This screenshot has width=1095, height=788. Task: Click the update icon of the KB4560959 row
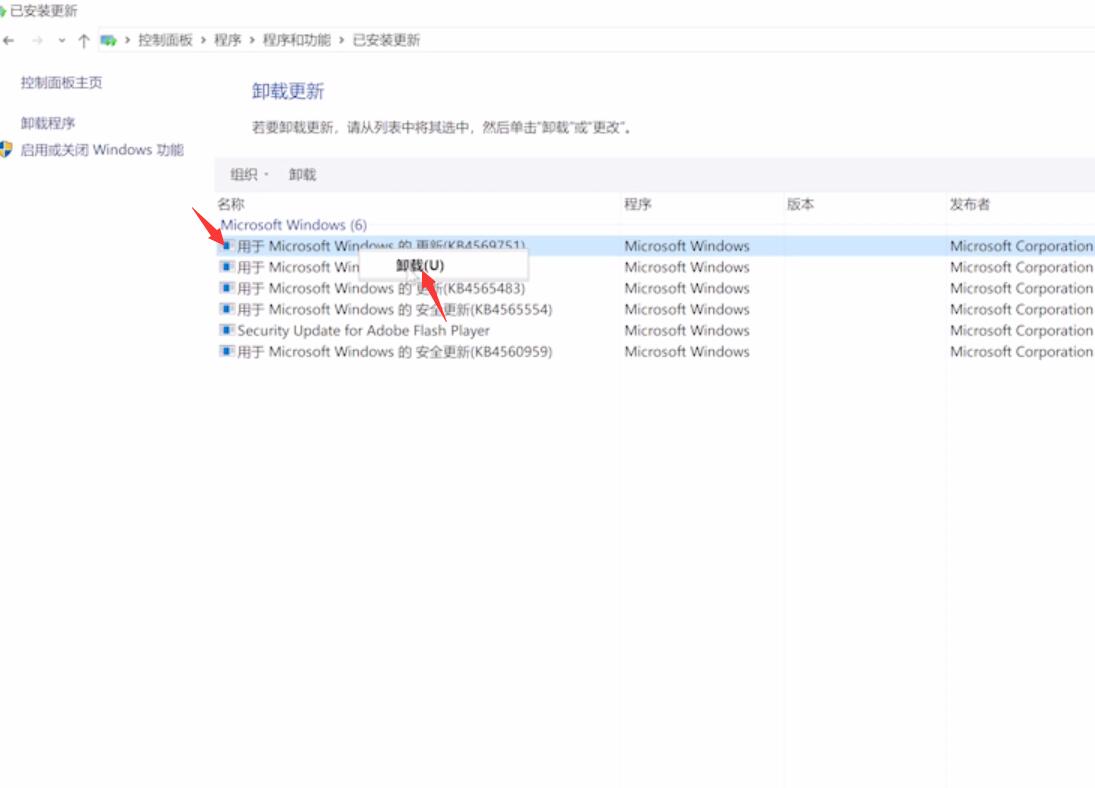pyautogui.click(x=226, y=351)
